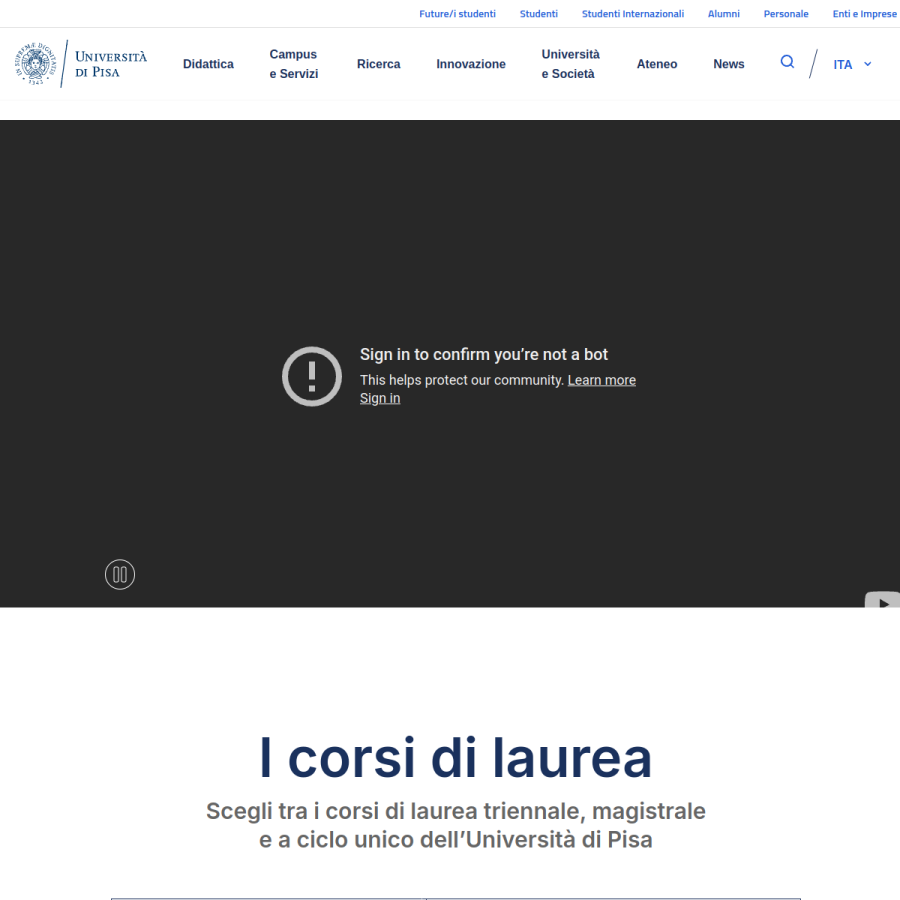Go to Future/i studenti page
The height and width of the screenshot is (900, 900).
[457, 14]
